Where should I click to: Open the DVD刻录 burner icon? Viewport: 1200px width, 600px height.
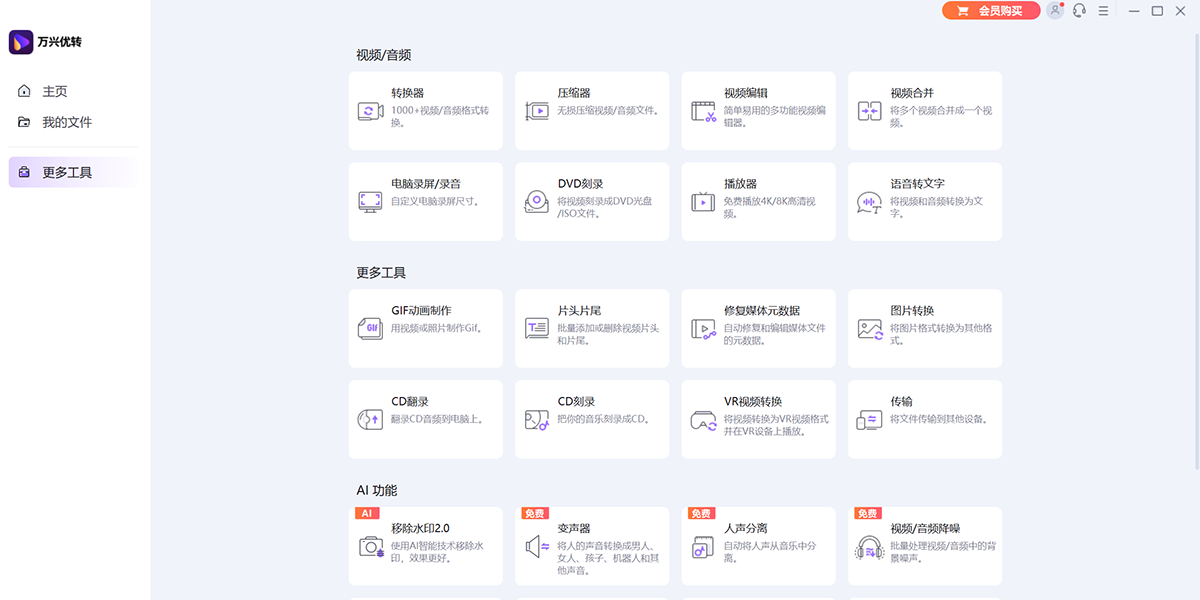(x=537, y=202)
